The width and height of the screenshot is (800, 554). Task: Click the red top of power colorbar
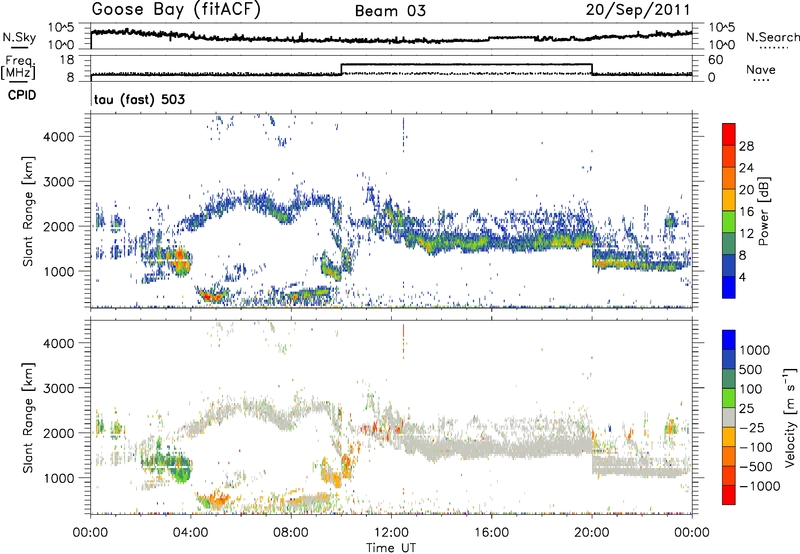[729, 134]
